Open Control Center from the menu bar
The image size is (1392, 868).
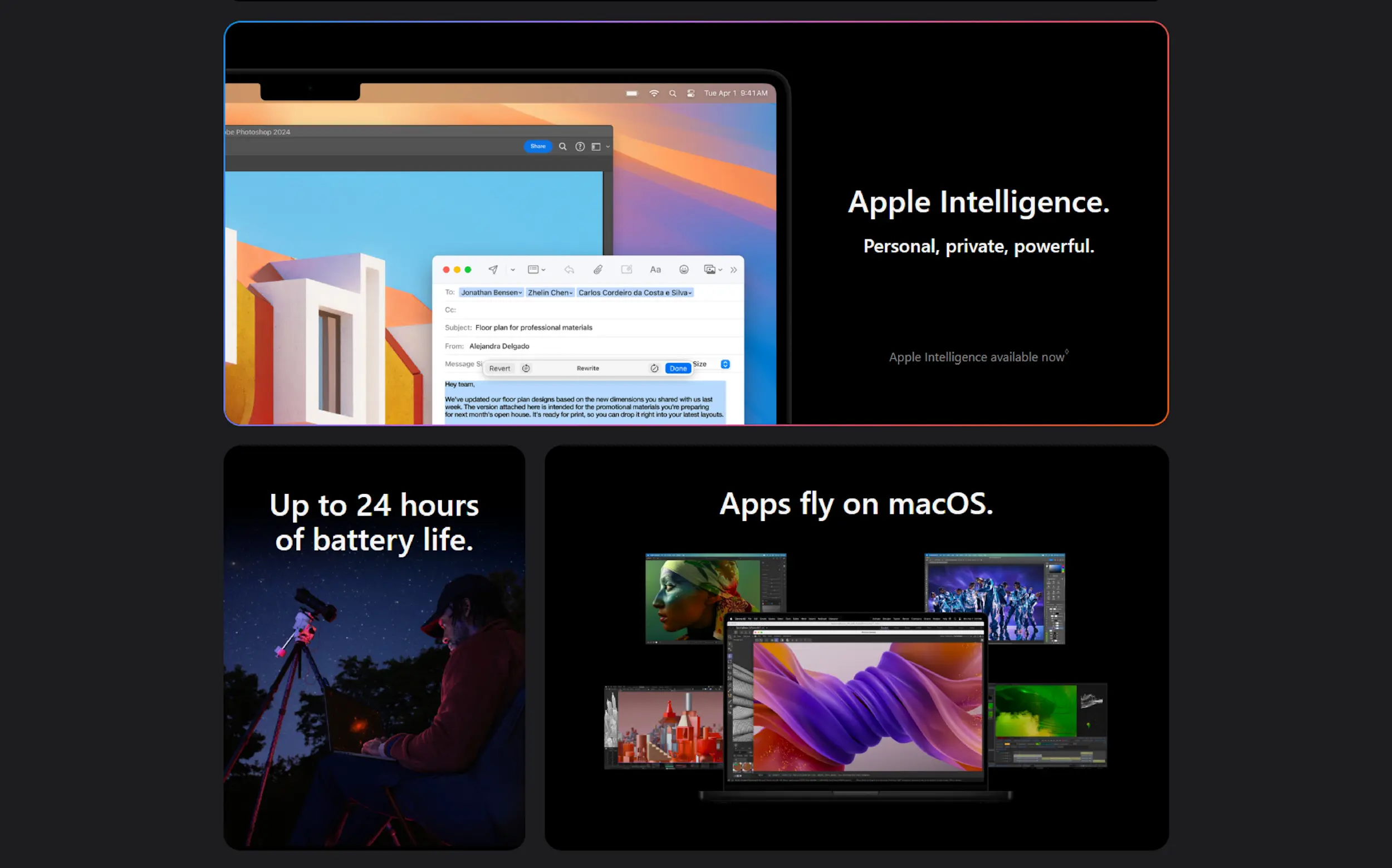pos(691,94)
